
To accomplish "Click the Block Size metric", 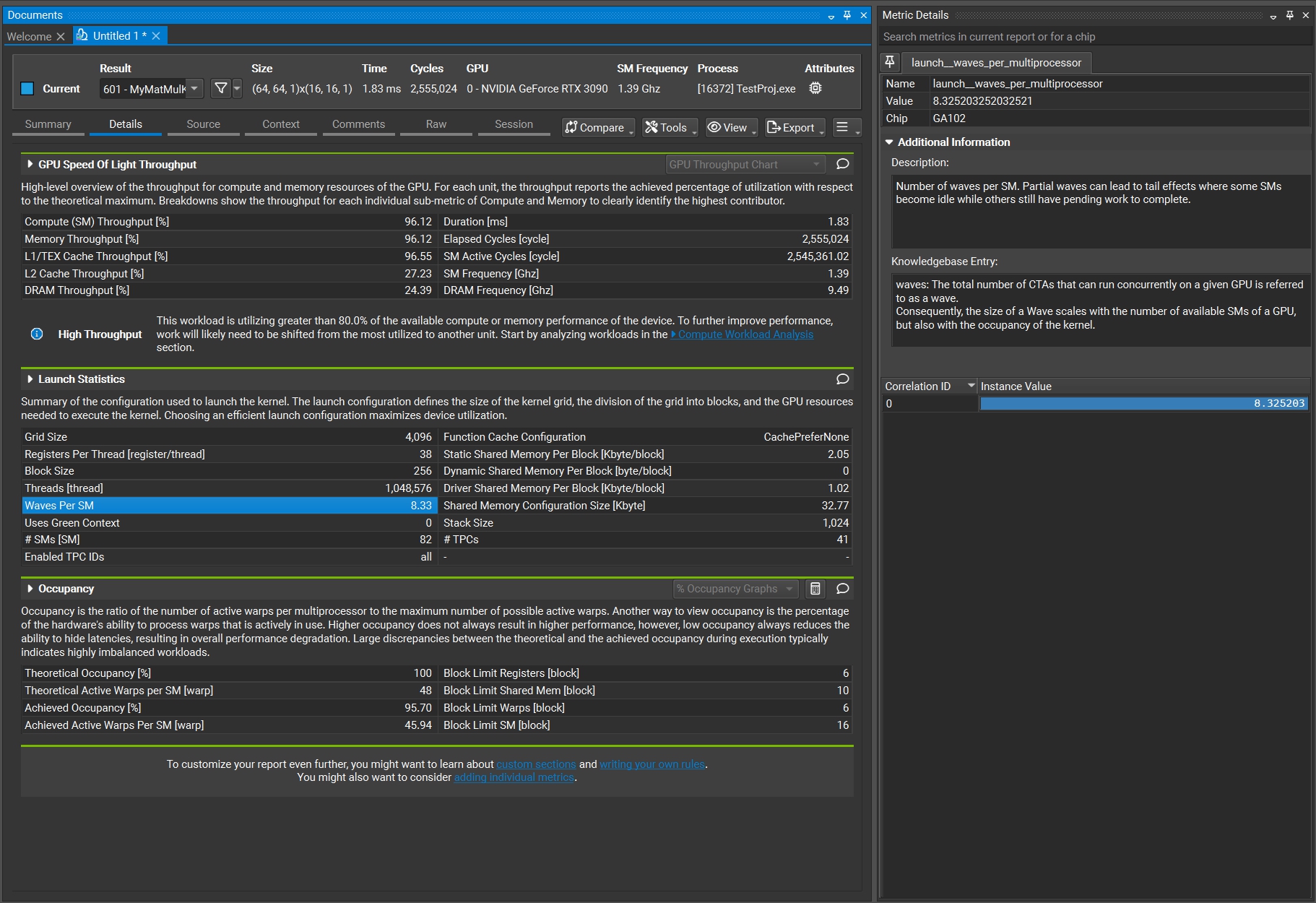I will (x=229, y=471).
